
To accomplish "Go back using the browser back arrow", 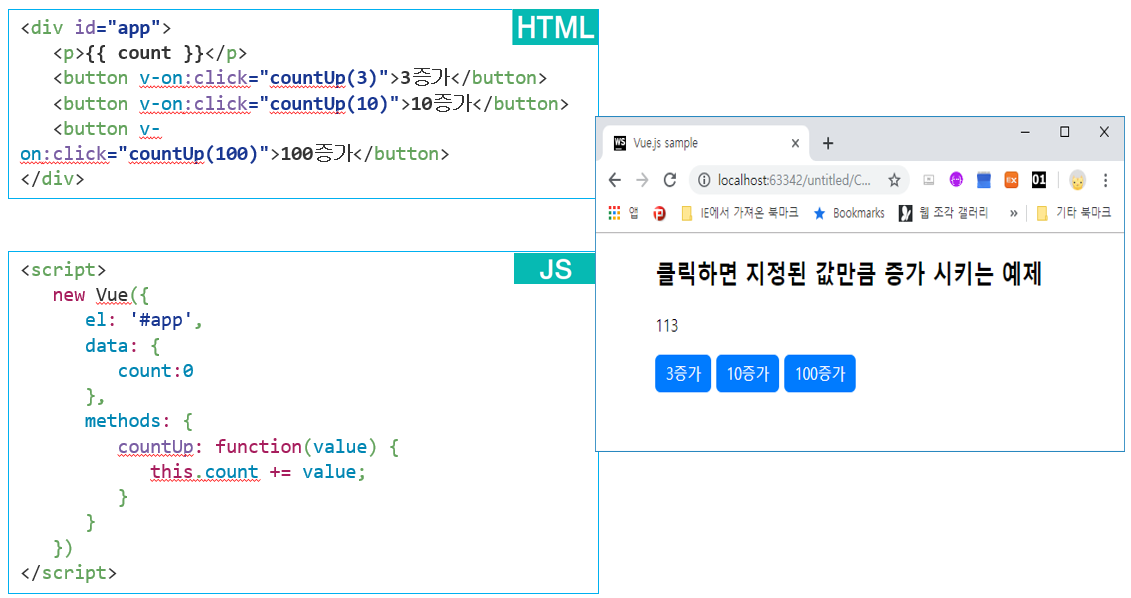I will point(615,180).
